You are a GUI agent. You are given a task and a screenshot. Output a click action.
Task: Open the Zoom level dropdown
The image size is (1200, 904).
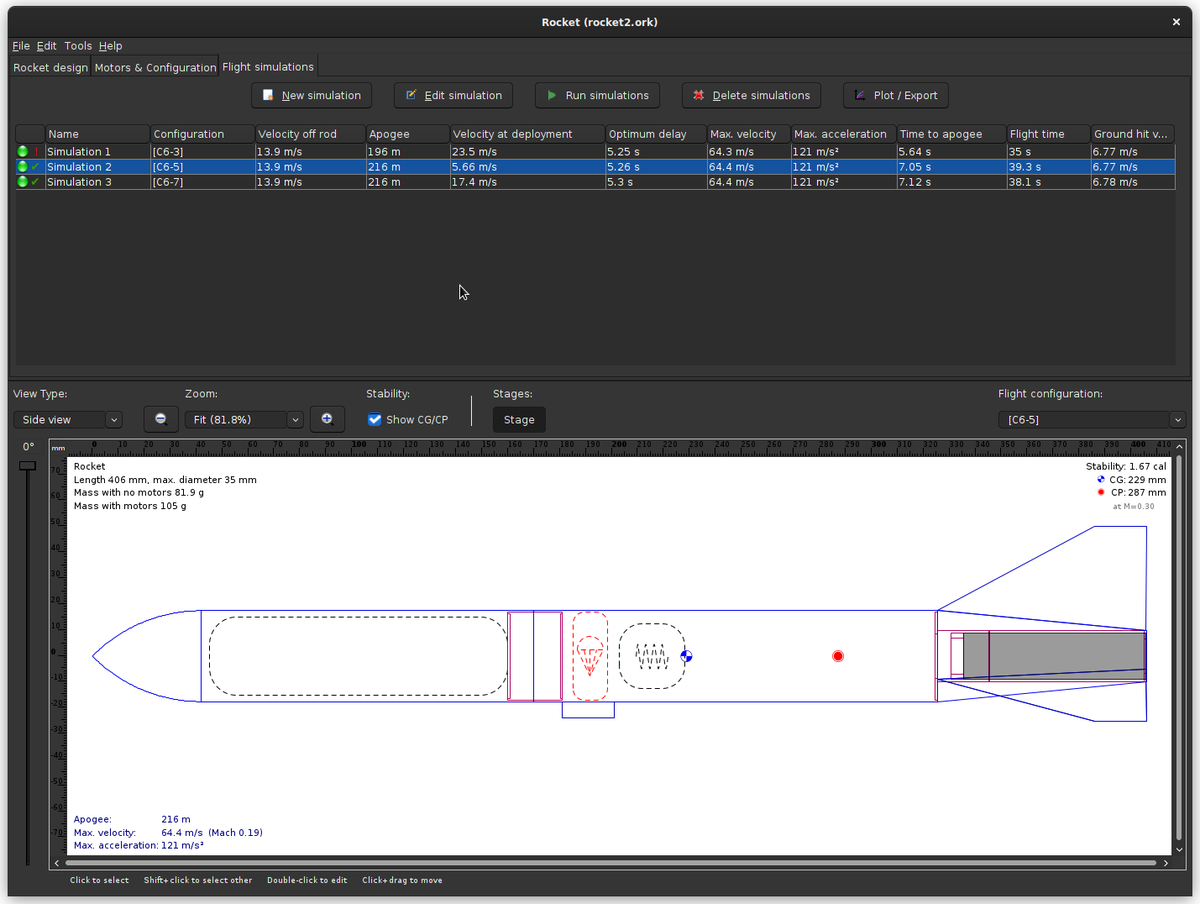tap(243, 420)
